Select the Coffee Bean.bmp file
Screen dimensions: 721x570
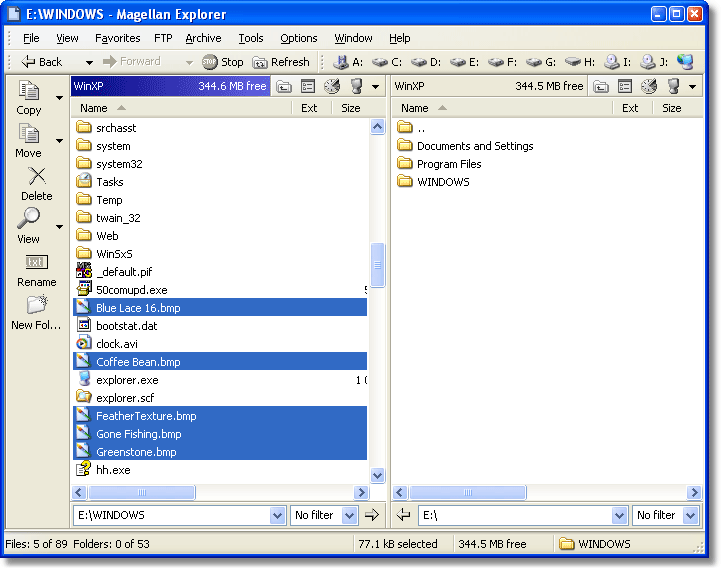coord(138,362)
